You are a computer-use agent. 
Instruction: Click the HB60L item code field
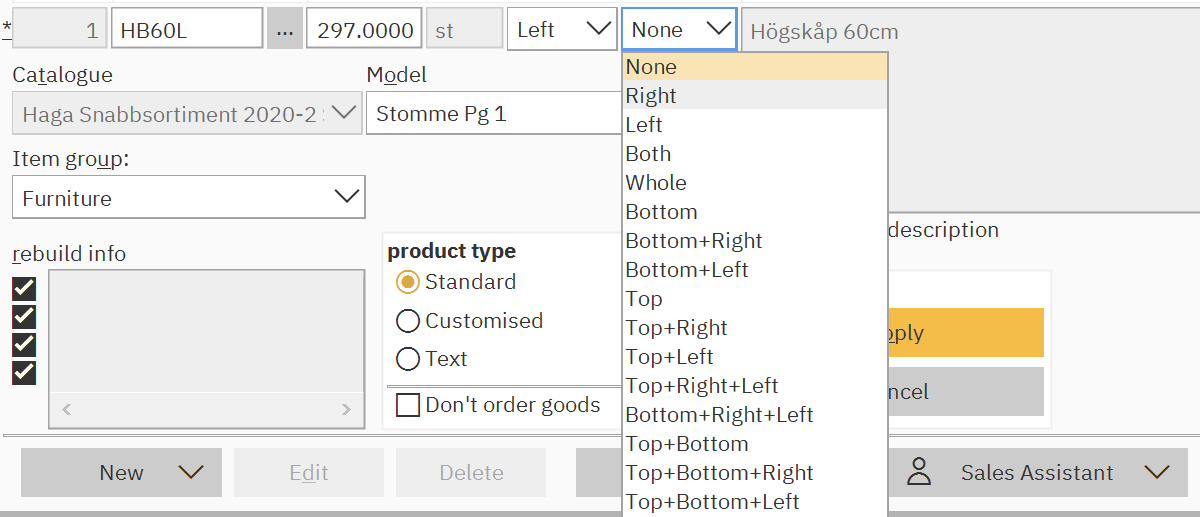tap(187, 30)
